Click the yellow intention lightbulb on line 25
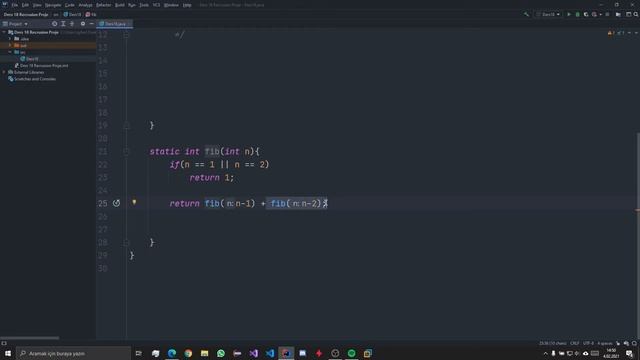Viewport: 640px width, 360px height. tap(134, 202)
